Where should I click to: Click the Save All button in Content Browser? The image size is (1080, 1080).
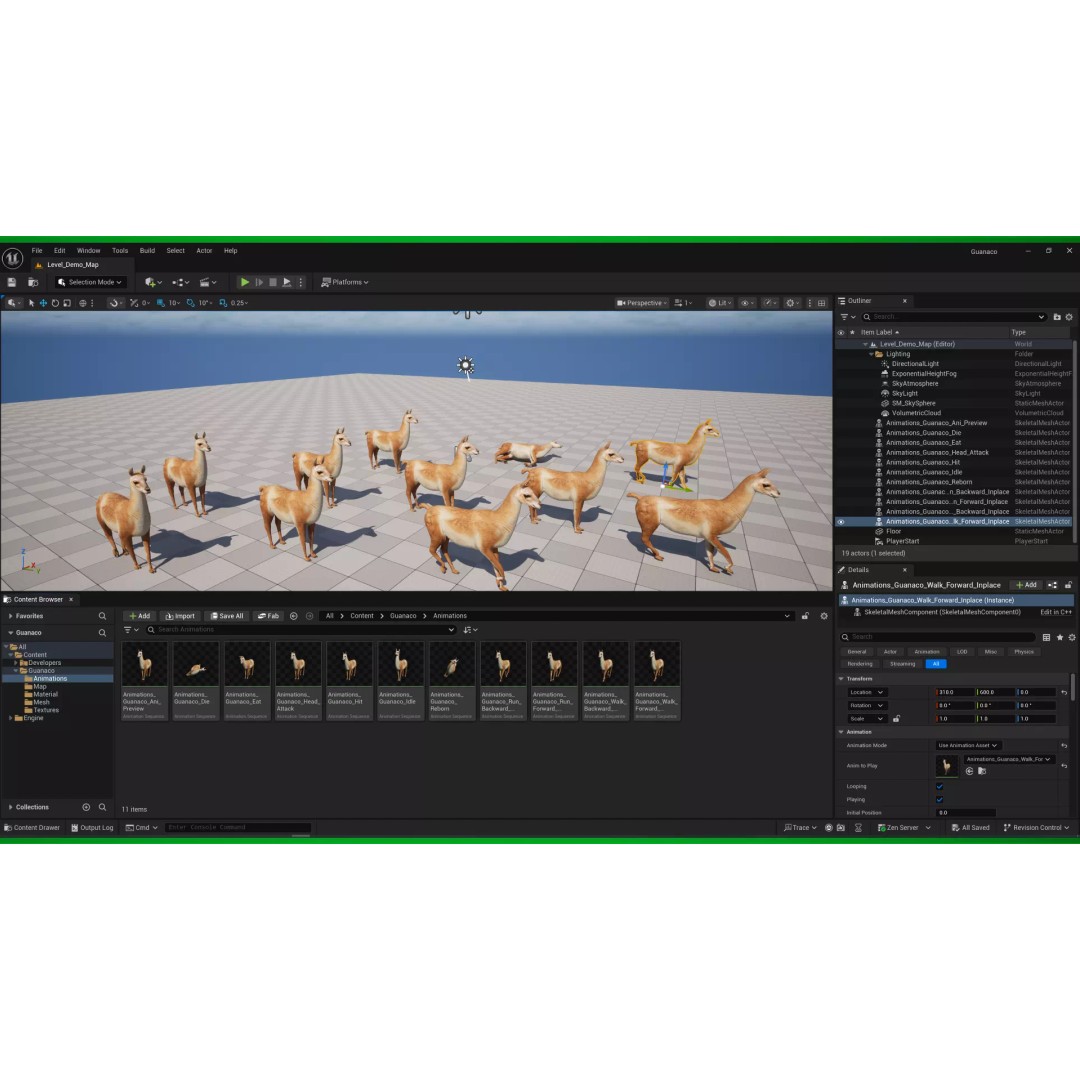[227, 616]
